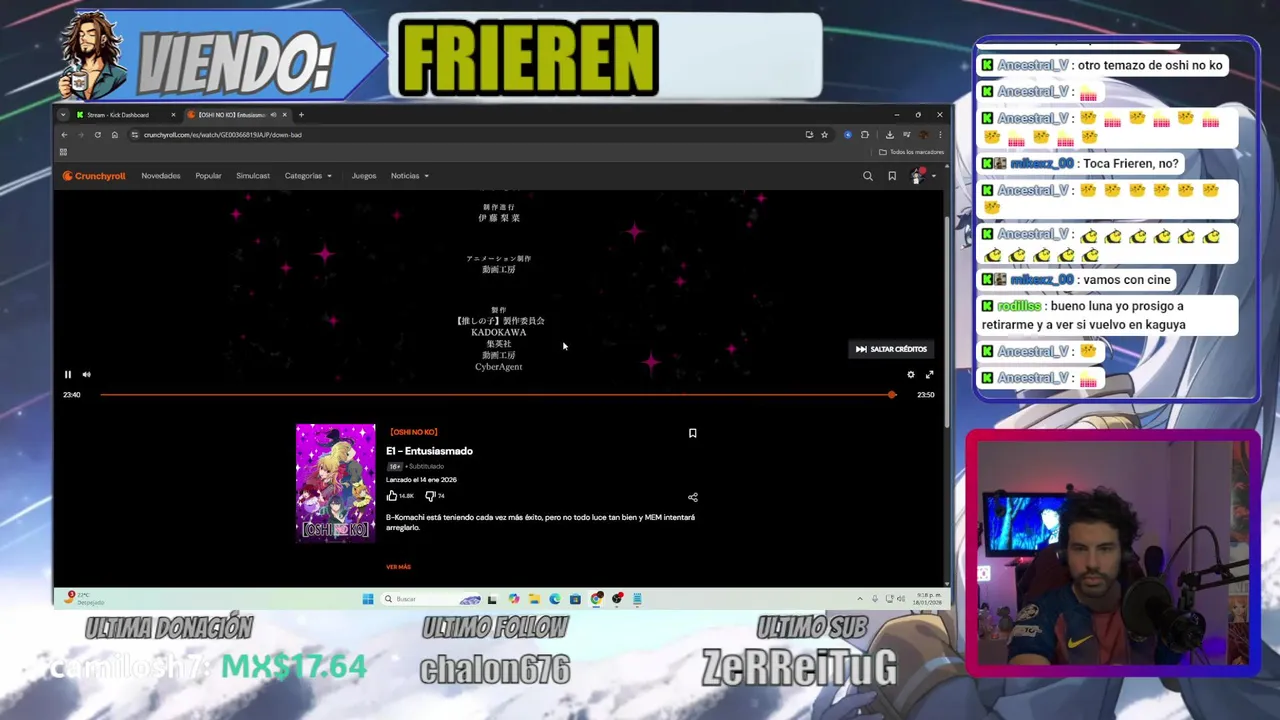Open video player settings gear
The height and width of the screenshot is (720, 1280).
pos(910,375)
